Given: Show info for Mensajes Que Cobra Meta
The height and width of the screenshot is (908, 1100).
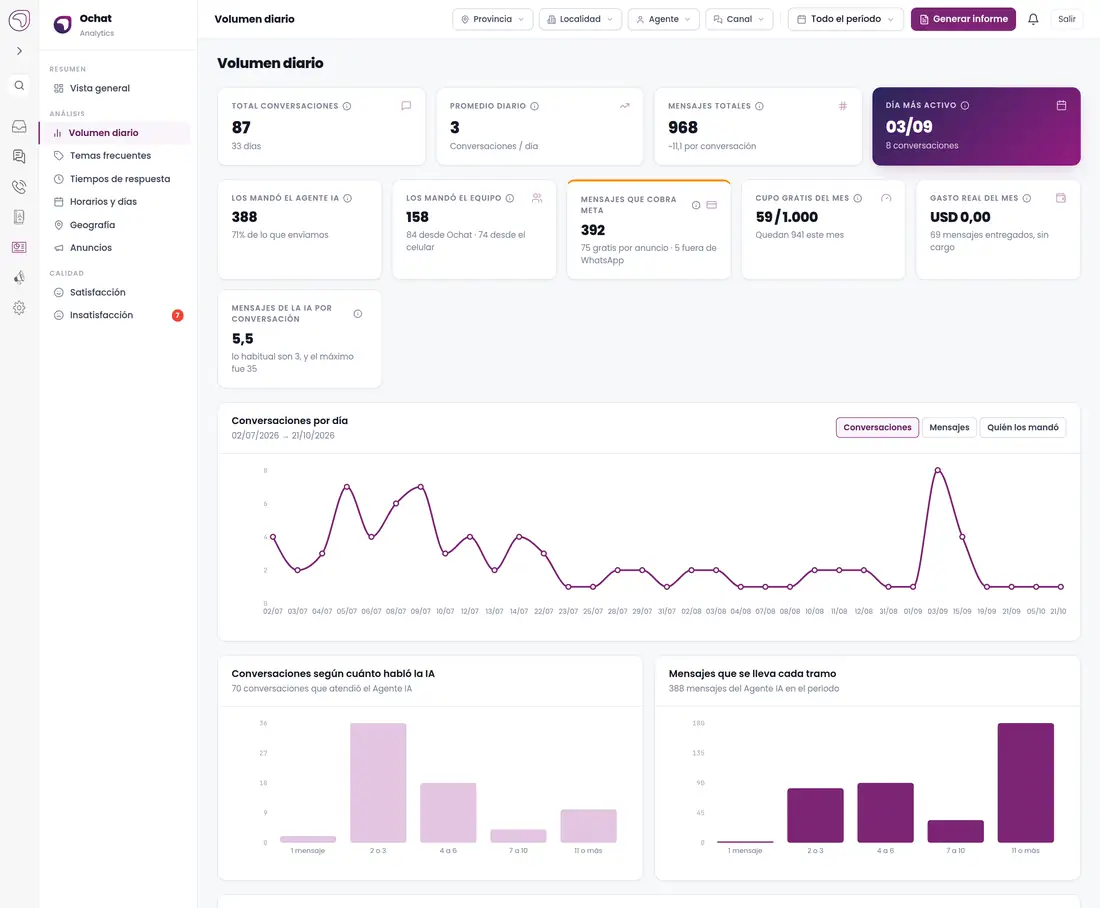Looking at the screenshot, I should tap(696, 205).
